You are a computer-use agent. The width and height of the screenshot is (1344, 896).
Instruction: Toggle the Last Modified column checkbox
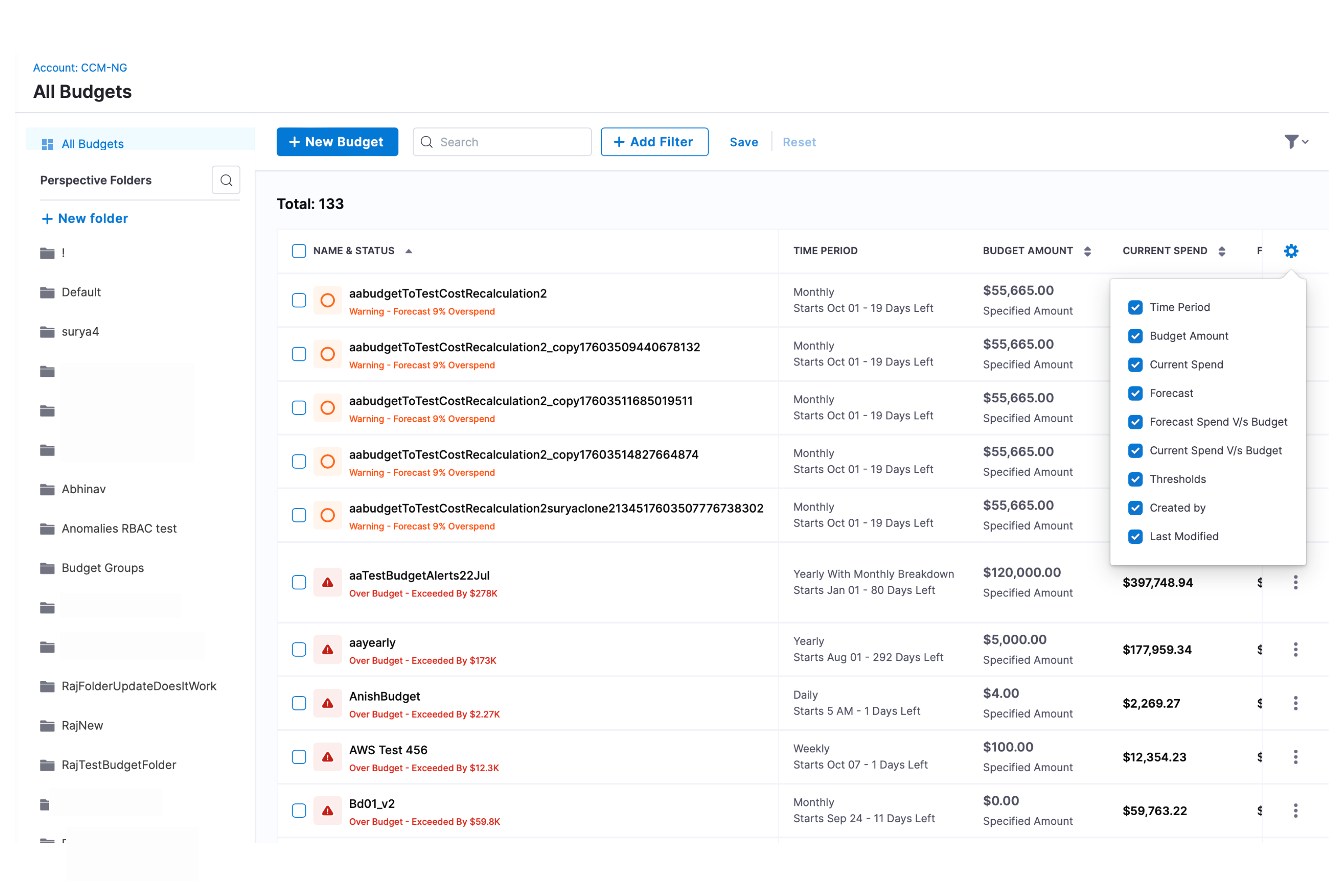[x=1135, y=537]
